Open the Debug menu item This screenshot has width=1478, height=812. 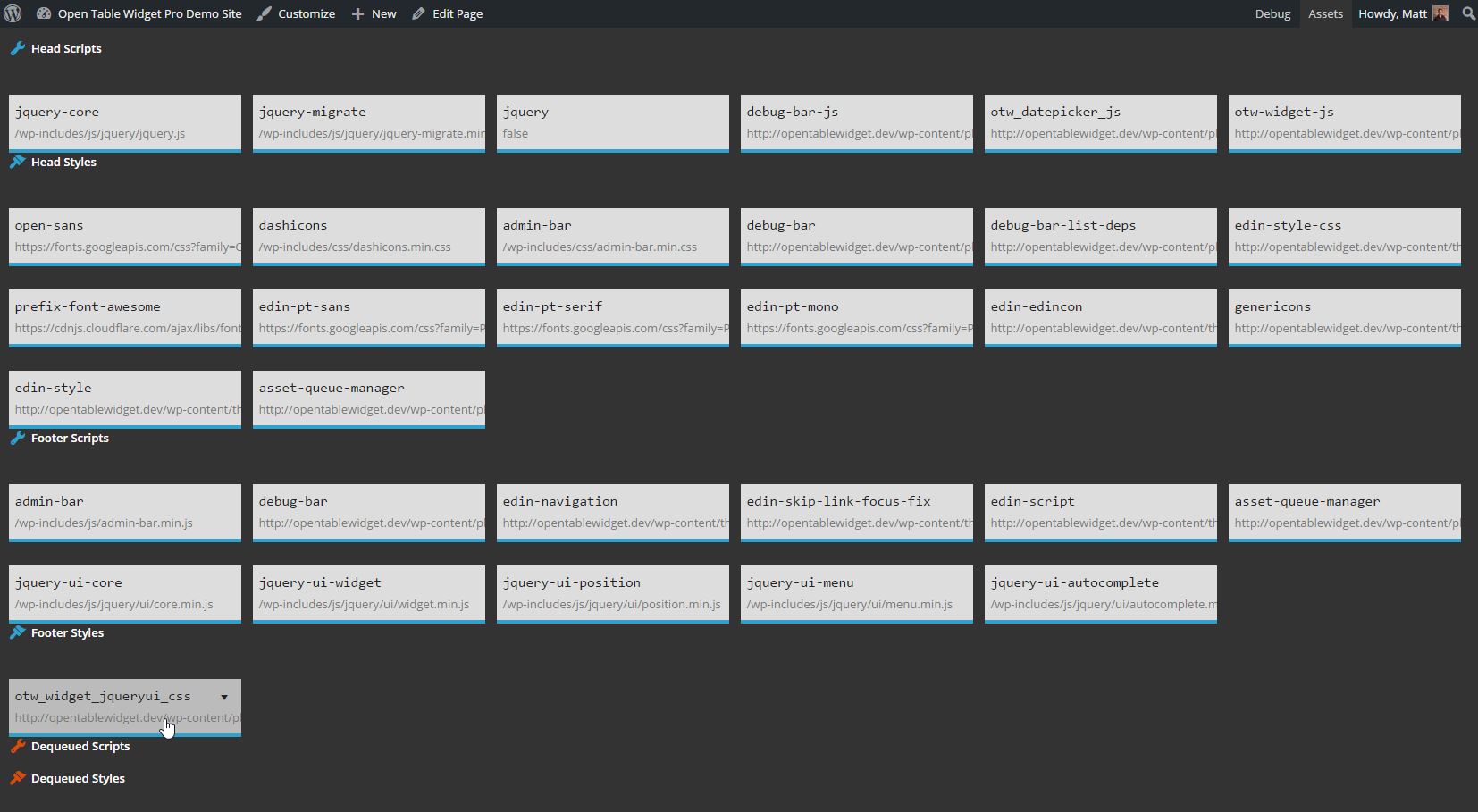[1272, 13]
